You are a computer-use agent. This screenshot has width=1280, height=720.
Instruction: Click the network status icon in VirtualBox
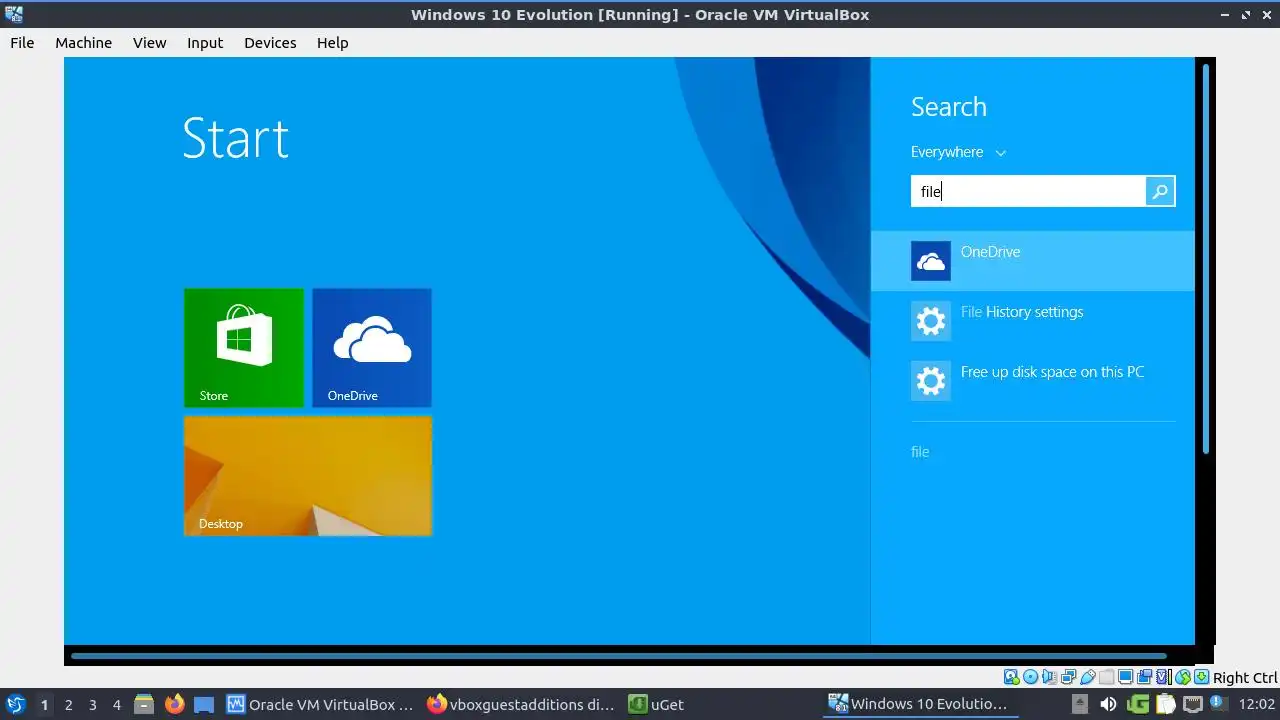pos(1068,678)
